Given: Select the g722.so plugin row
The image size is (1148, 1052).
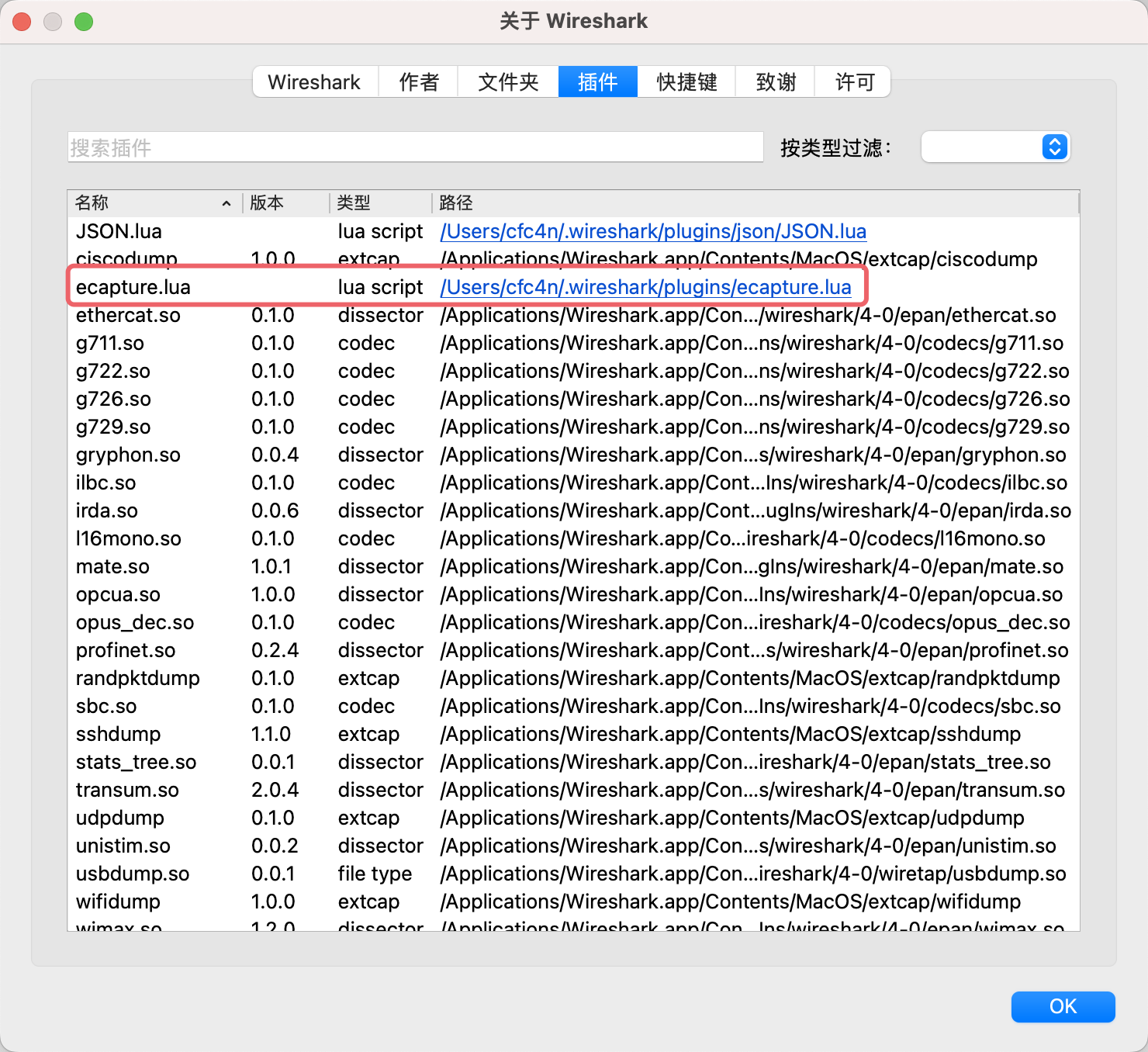Looking at the screenshot, I should click(x=573, y=371).
